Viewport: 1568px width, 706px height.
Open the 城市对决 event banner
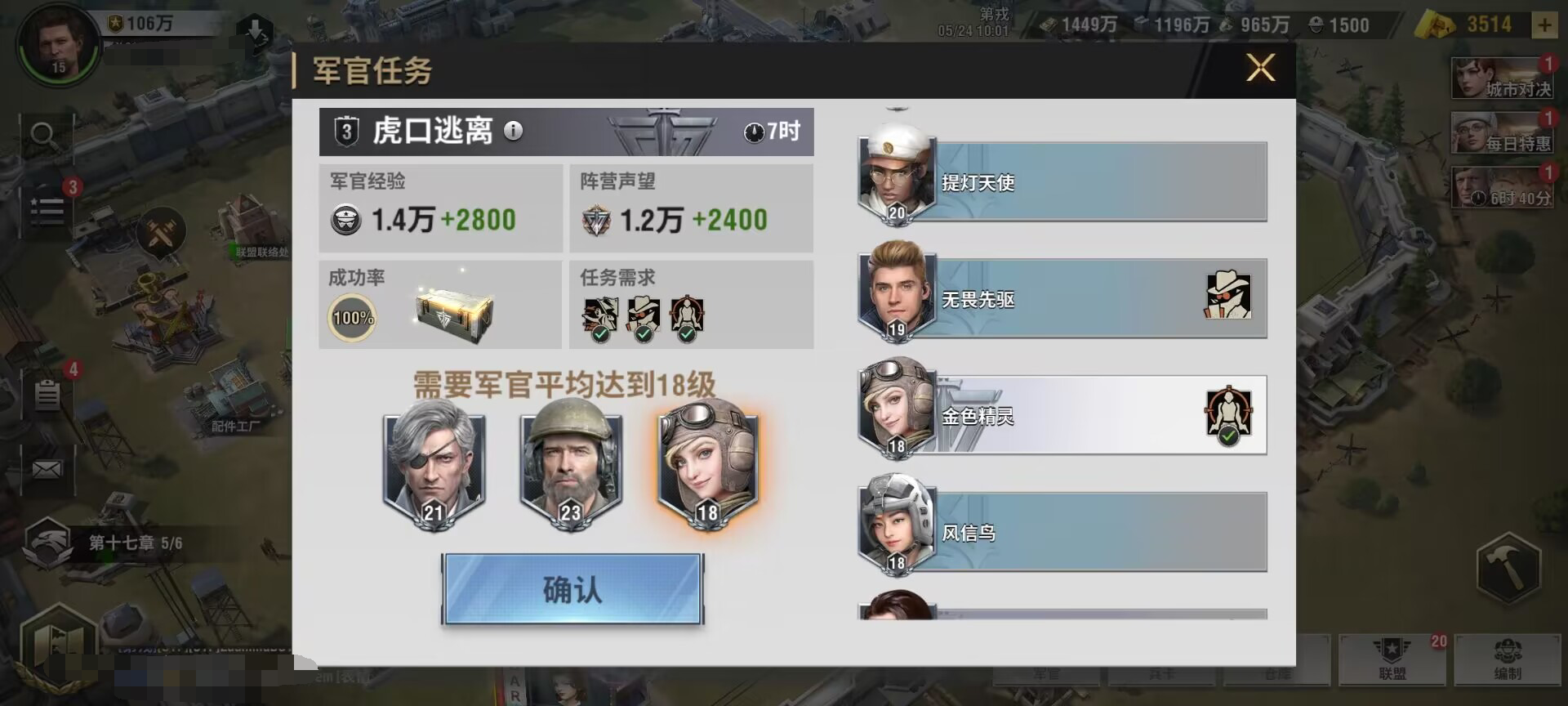[1503, 78]
